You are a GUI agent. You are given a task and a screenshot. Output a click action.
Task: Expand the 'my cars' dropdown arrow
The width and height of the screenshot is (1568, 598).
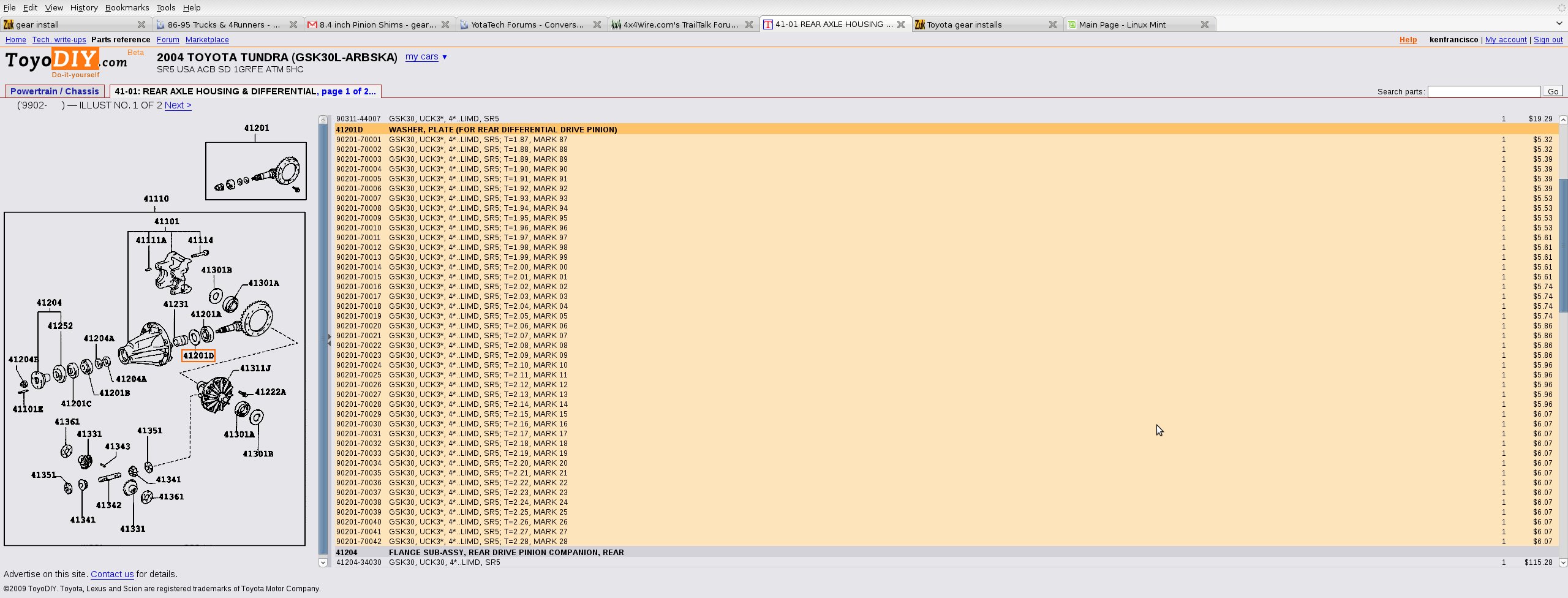445,57
